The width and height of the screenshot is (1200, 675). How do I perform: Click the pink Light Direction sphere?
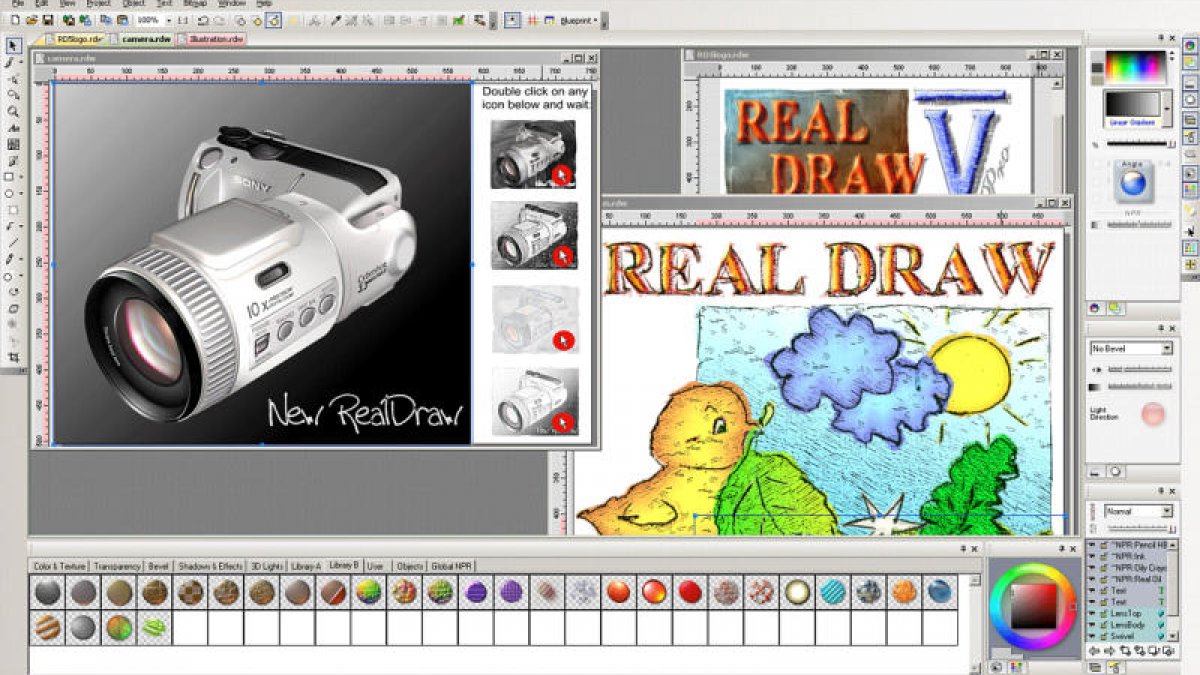pyautogui.click(x=1153, y=414)
